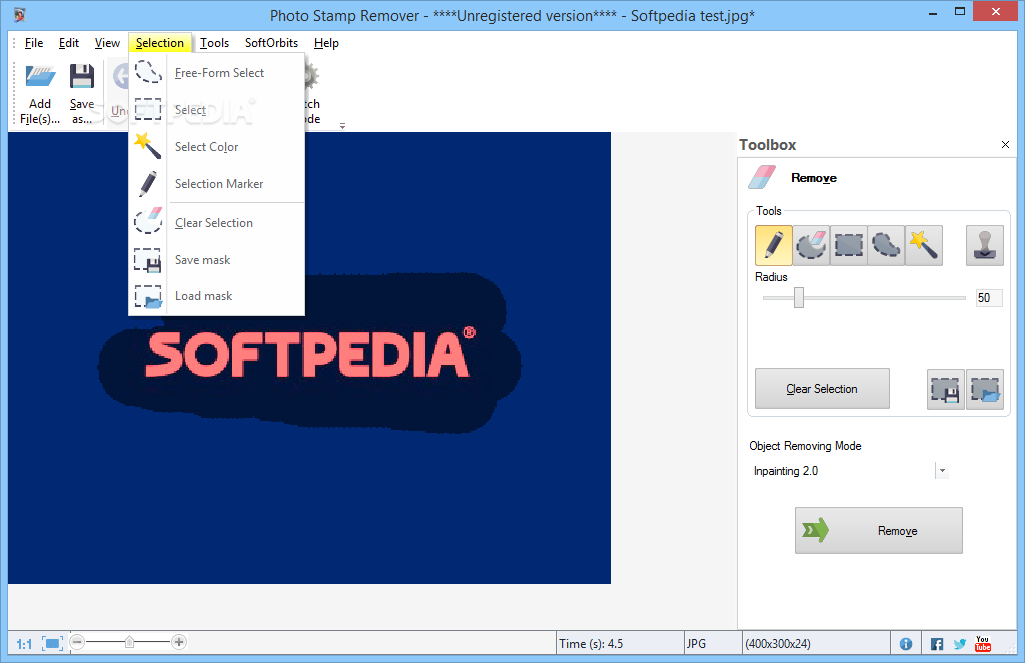
Task: Open the Edit menu
Action: (69, 42)
